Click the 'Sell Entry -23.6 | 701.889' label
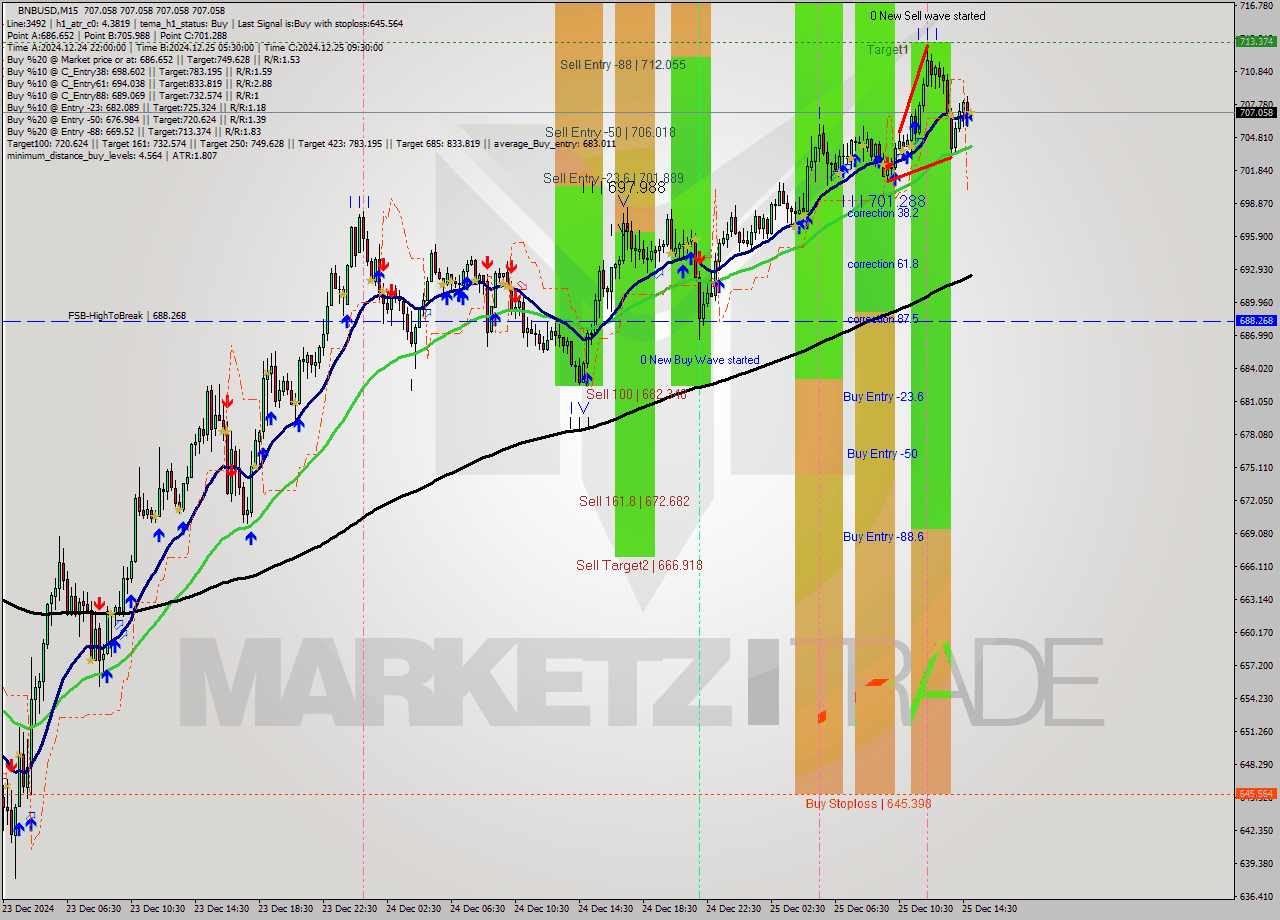 [613, 178]
